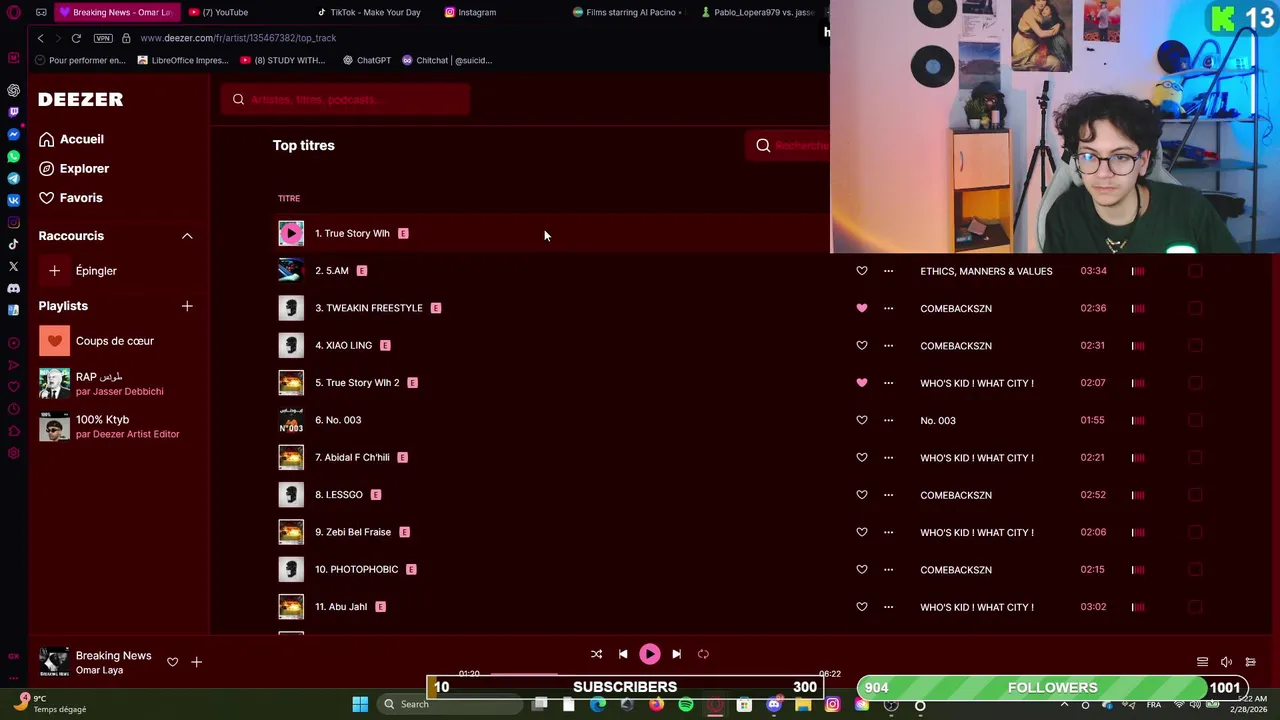Adjust volume with speaker icon
The image size is (1280, 720).
click(x=1226, y=662)
